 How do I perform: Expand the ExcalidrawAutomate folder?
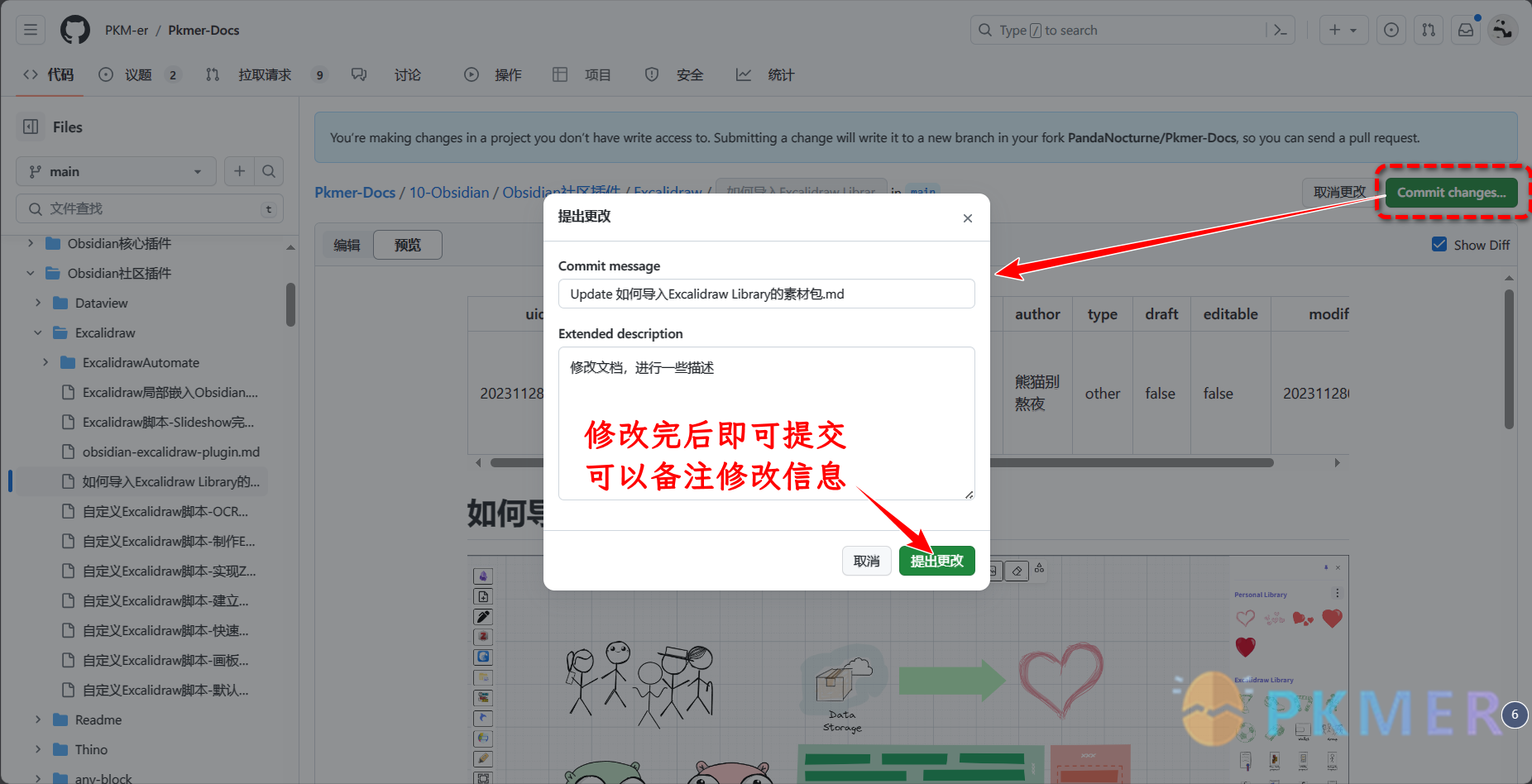click(45, 362)
